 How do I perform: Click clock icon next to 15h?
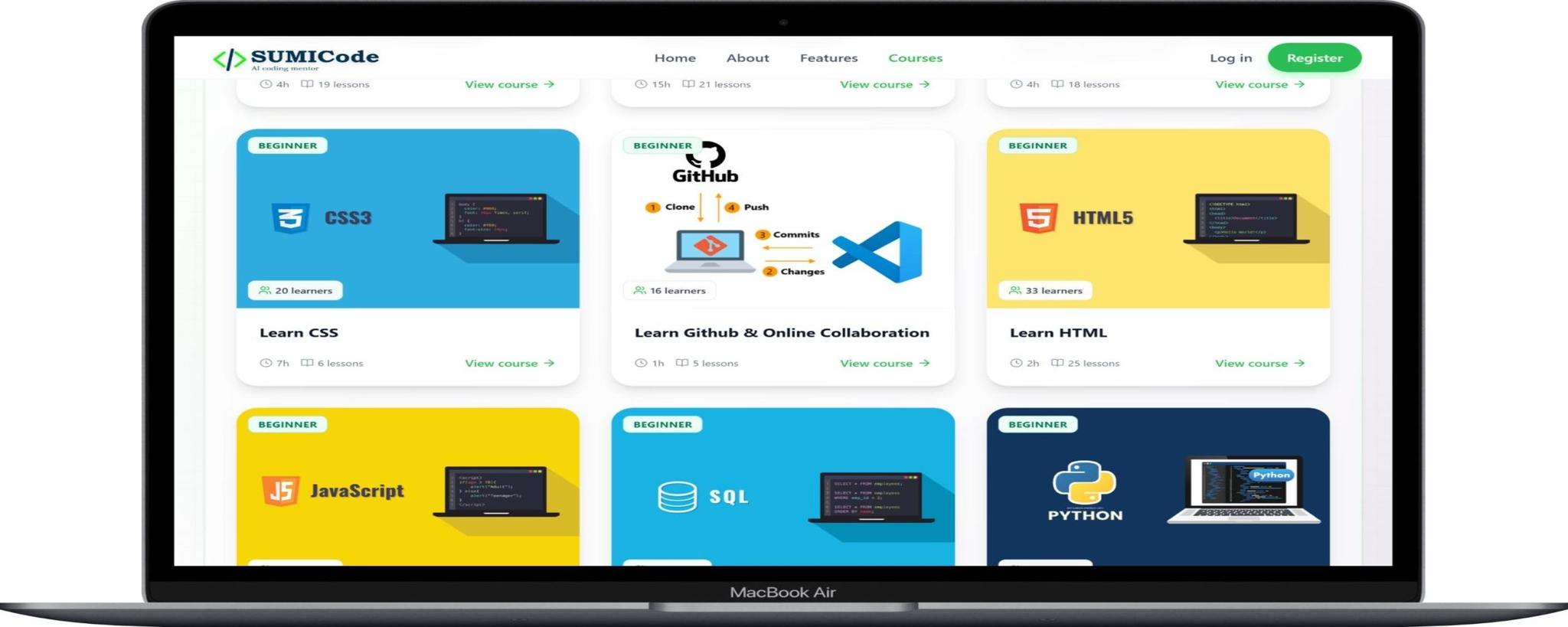click(641, 84)
